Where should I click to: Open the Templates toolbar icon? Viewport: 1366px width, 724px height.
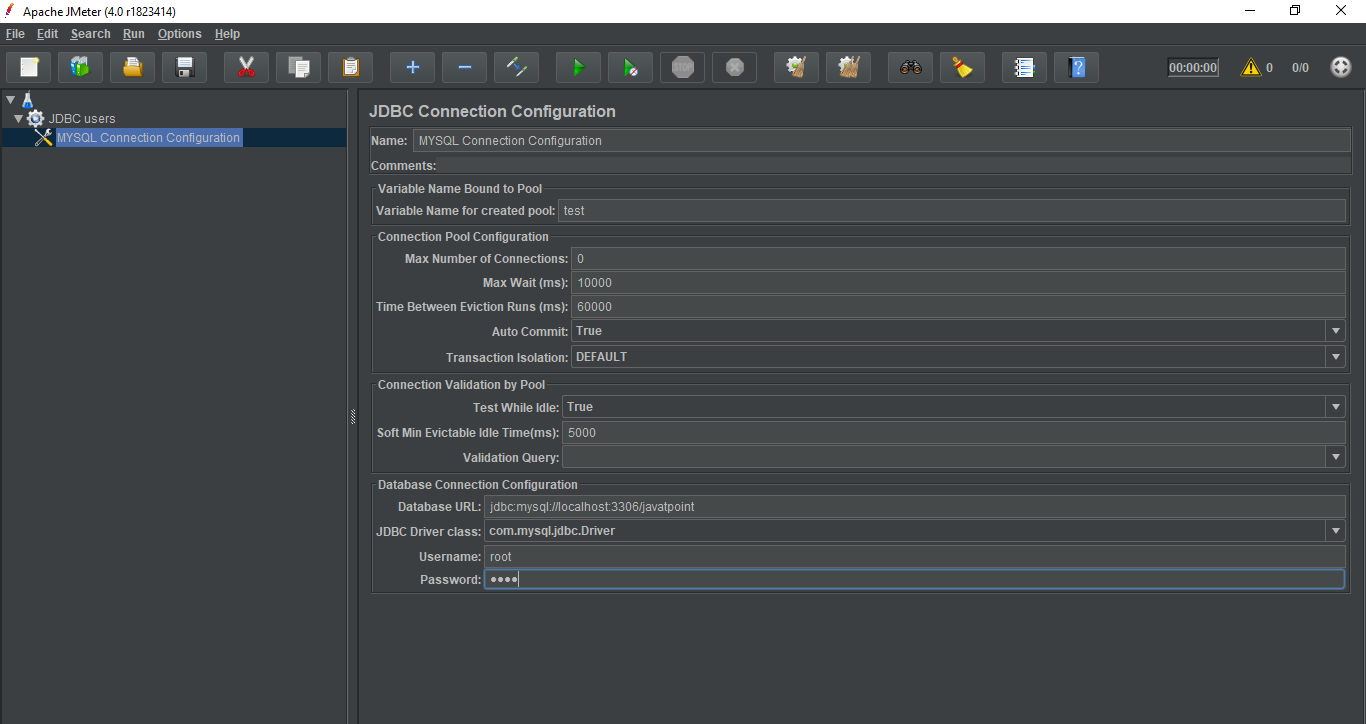[x=80, y=68]
